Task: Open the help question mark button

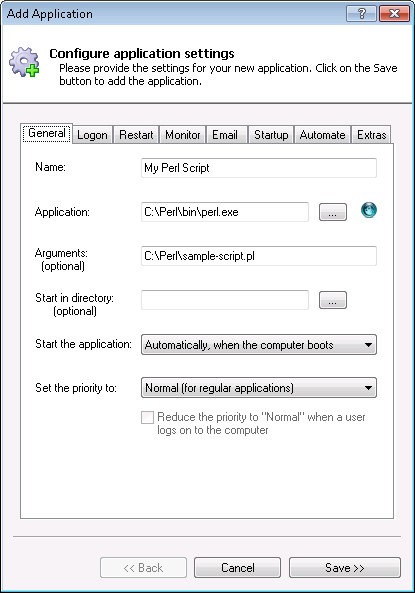Action: coord(361,14)
